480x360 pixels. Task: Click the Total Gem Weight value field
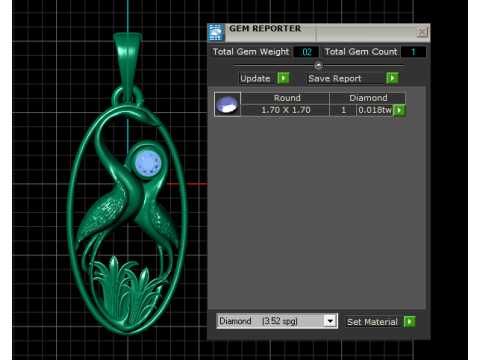[306, 52]
